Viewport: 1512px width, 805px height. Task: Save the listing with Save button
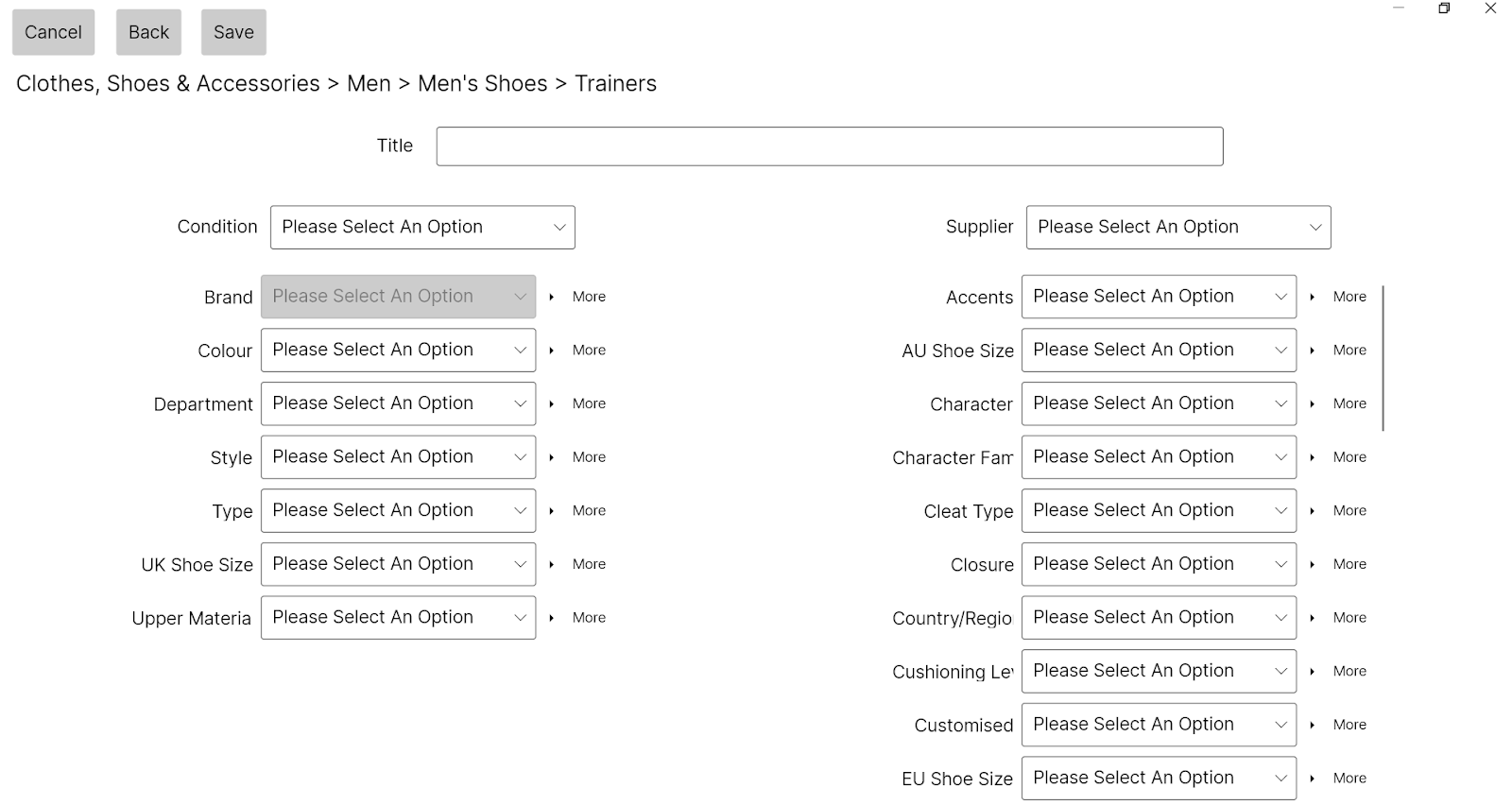pyautogui.click(x=233, y=32)
